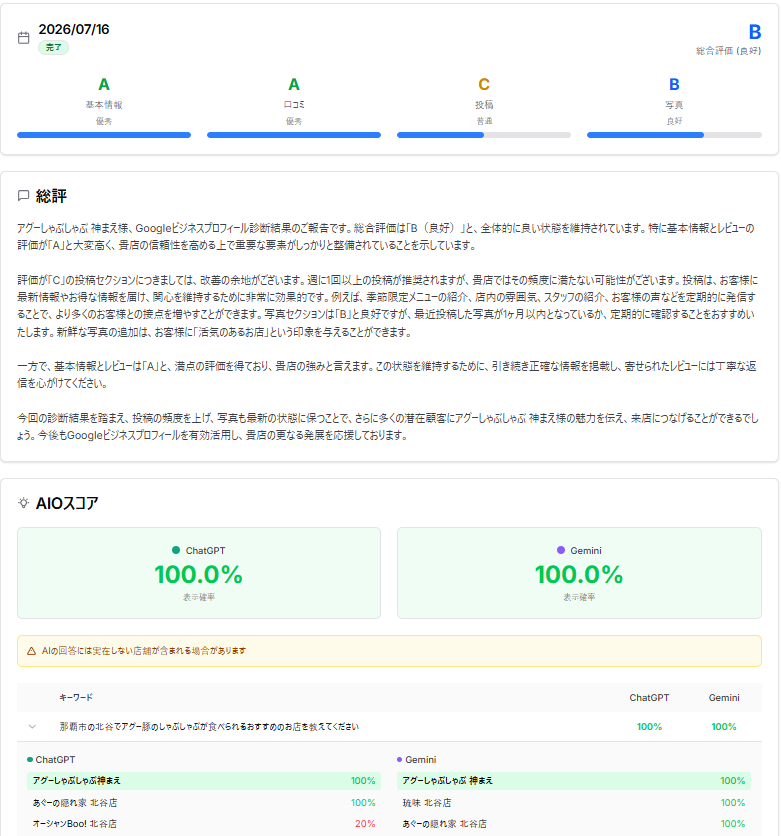The height and width of the screenshot is (836, 781).
Task: Select the overall grade B at top right
Action: [754, 32]
